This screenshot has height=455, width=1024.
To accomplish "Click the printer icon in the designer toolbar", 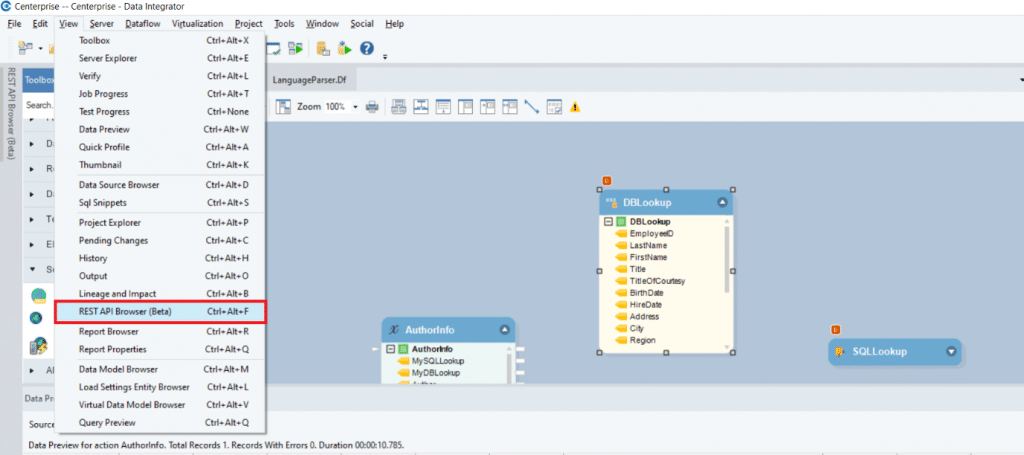I will pyautogui.click(x=372, y=107).
